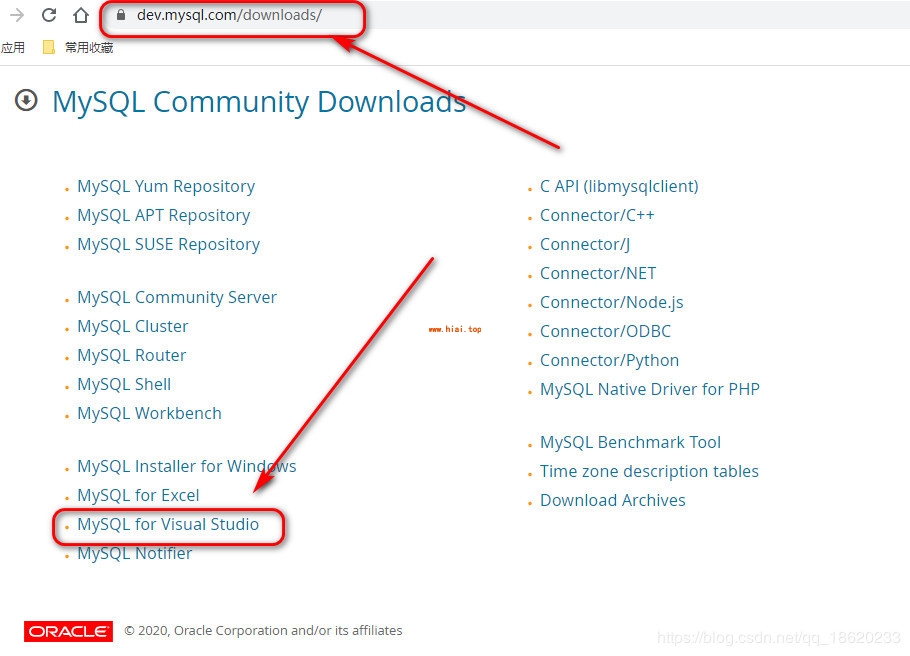Image resolution: width=910 pixels, height=656 pixels.
Task: Open Connector/NET link
Action: click(598, 273)
